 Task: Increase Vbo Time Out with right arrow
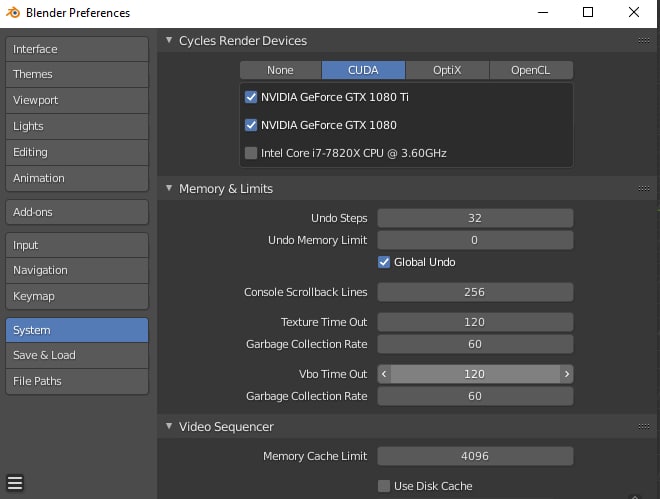(566, 374)
